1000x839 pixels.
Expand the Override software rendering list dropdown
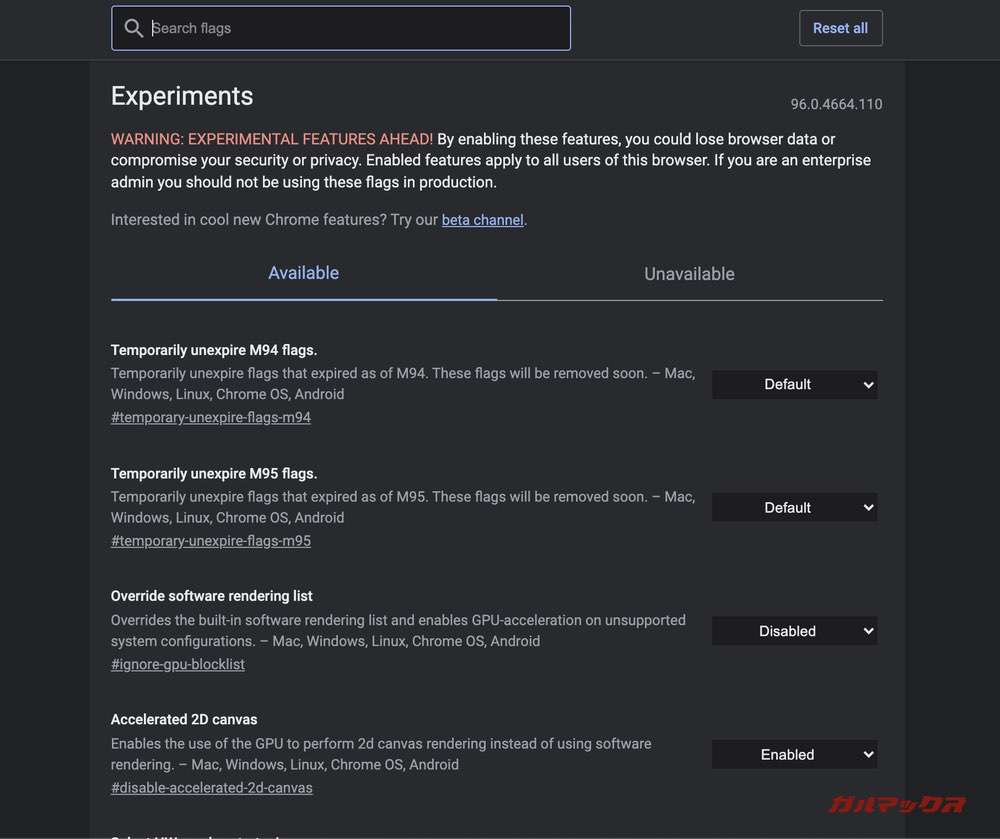click(794, 631)
